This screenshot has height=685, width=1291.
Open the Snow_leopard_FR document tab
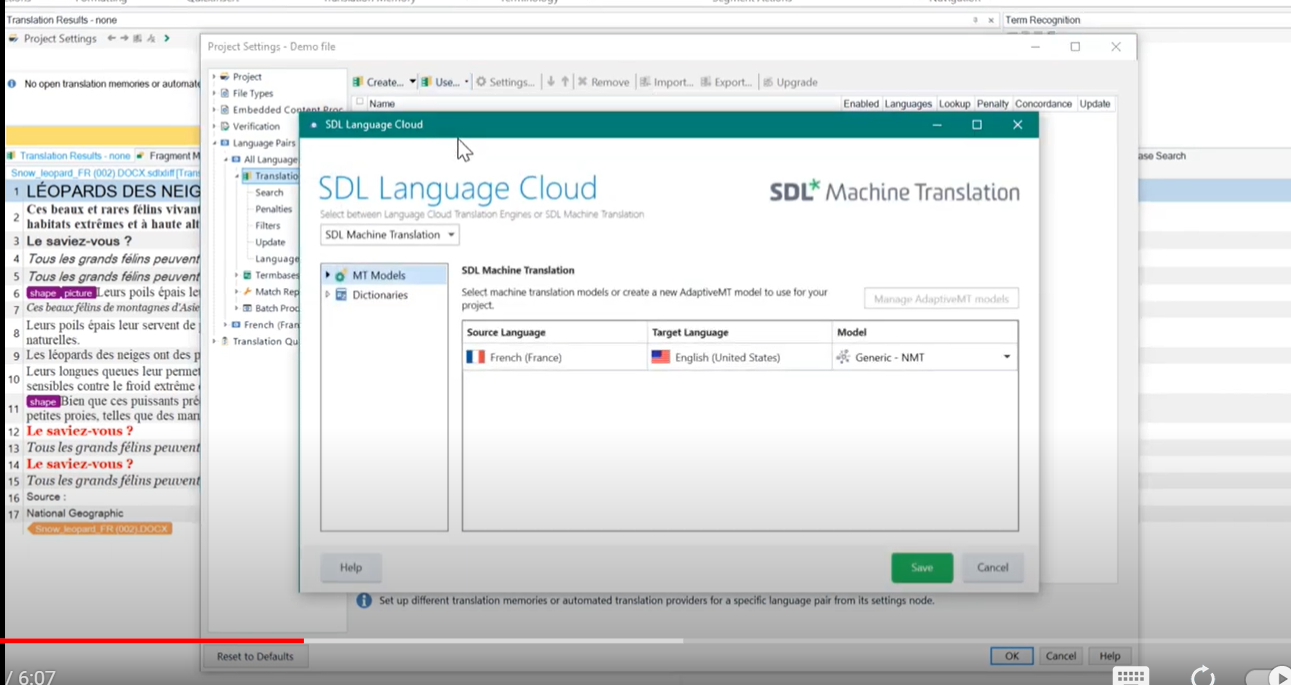point(105,172)
